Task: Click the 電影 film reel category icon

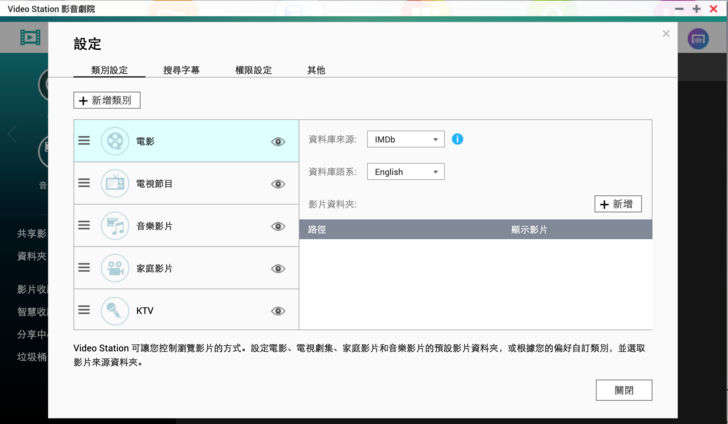Action: pyautogui.click(x=115, y=141)
